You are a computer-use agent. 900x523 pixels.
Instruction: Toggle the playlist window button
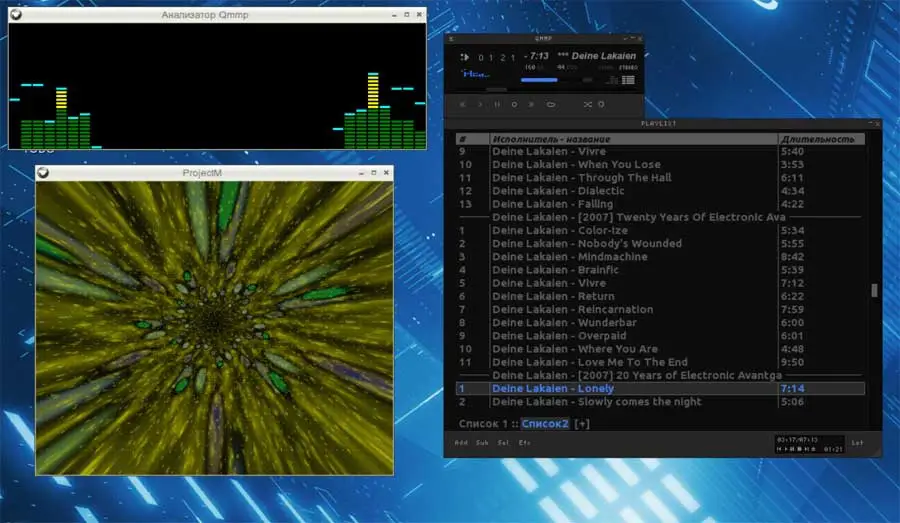[629, 80]
